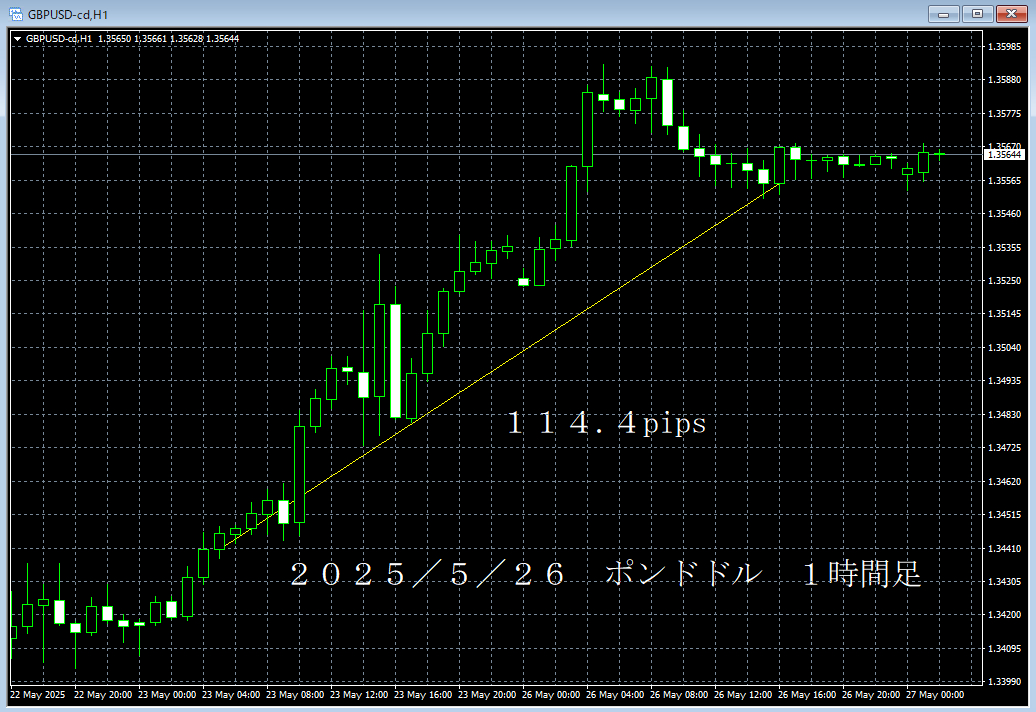Click the 1.35040 price axis label
1036x712 pixels.
point(1003,348)
